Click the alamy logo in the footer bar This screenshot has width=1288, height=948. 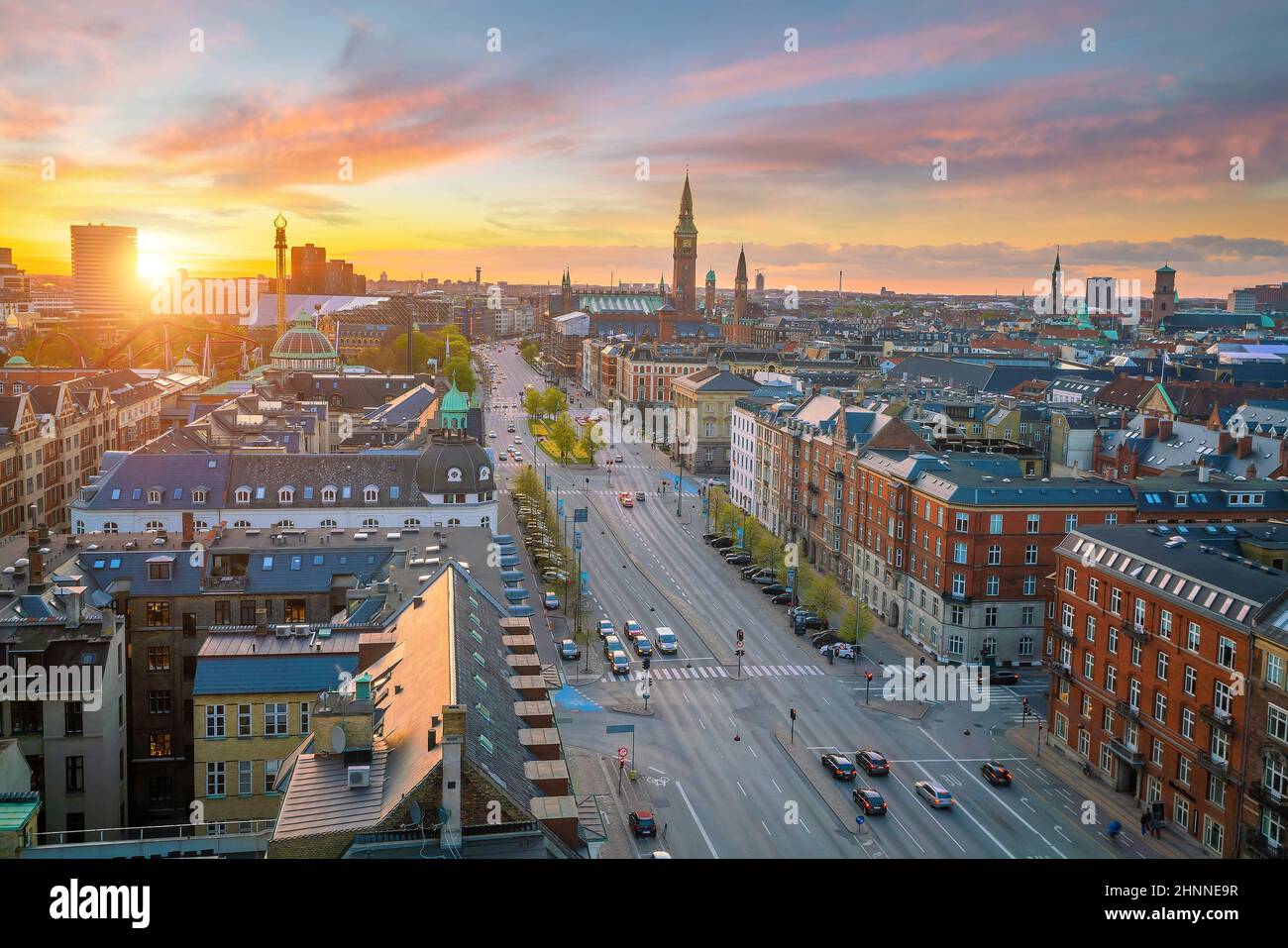(x=100, y=902)
